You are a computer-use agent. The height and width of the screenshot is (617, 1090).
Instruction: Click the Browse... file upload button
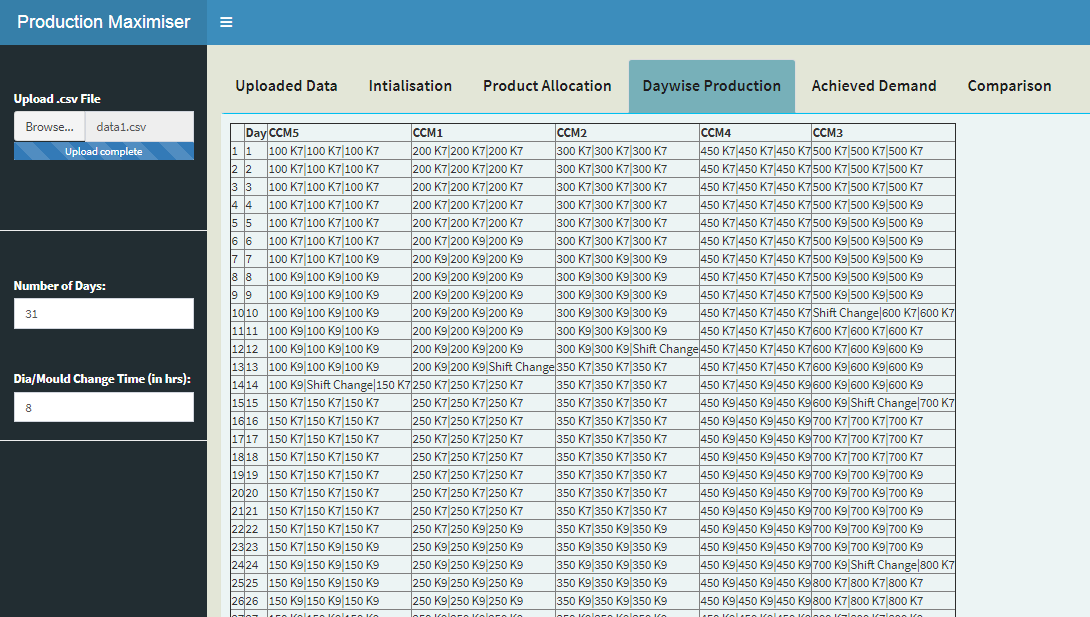49,127
